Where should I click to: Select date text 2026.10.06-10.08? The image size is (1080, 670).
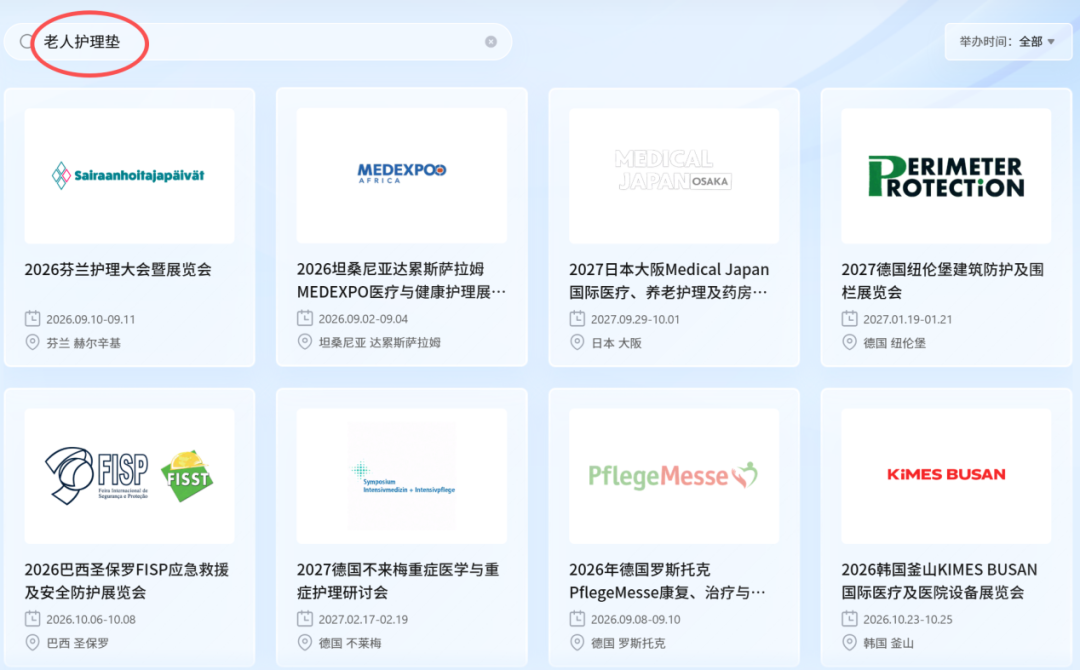[91, 620]
